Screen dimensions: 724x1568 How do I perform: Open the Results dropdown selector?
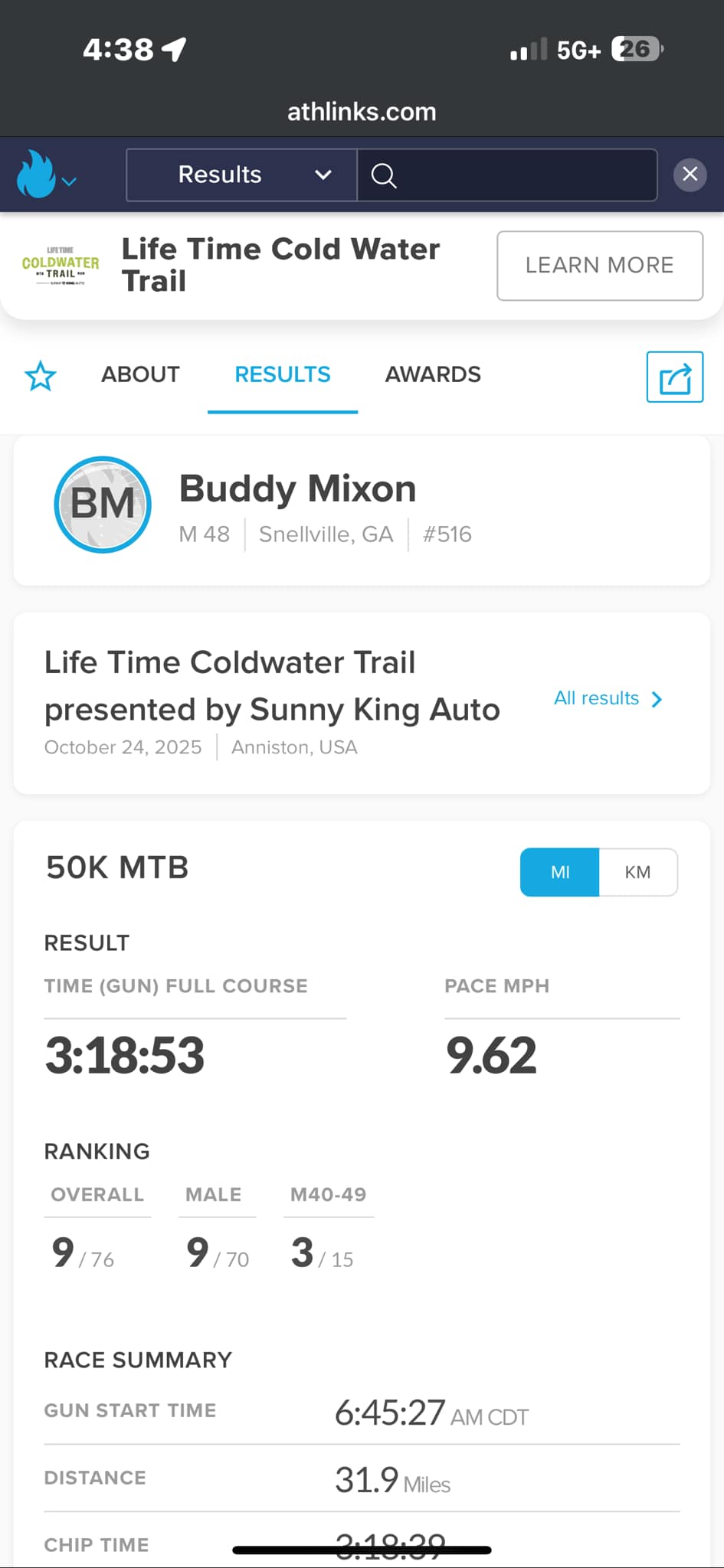pyautogui.click(x=241, y=175)
